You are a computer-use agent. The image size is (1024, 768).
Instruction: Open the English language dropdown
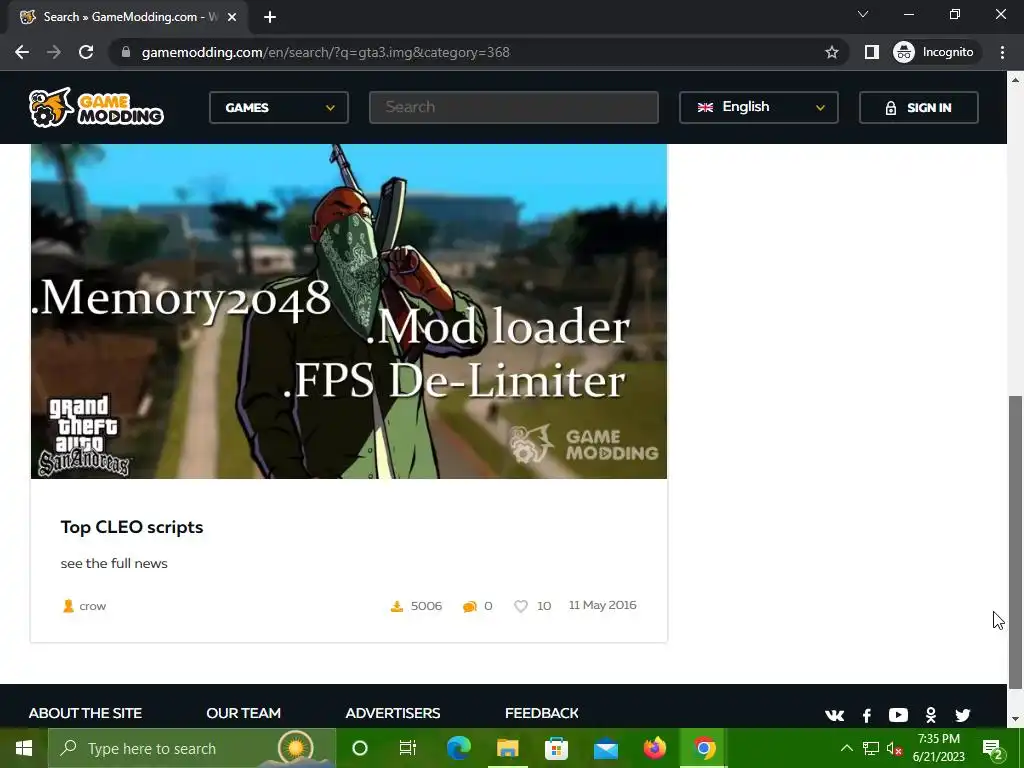point(759,107)
